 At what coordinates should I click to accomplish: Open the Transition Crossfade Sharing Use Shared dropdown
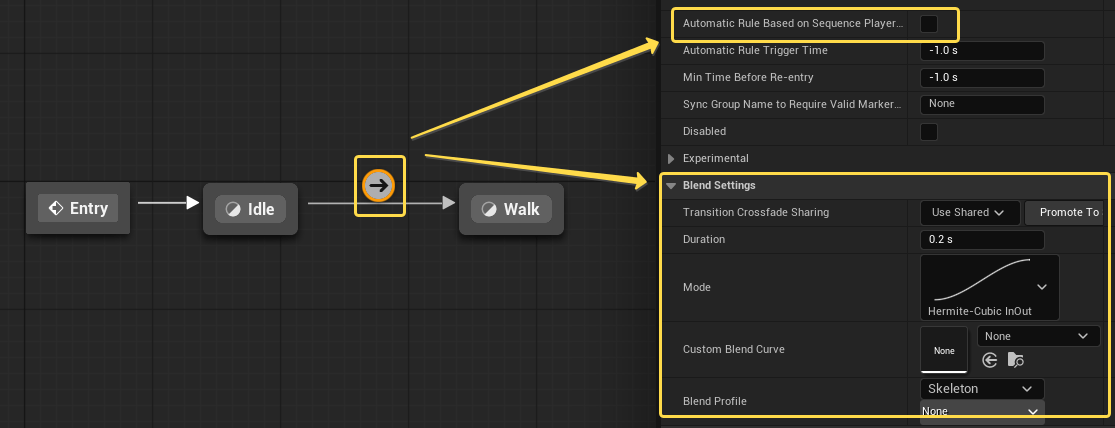click(x=969, y=212)
